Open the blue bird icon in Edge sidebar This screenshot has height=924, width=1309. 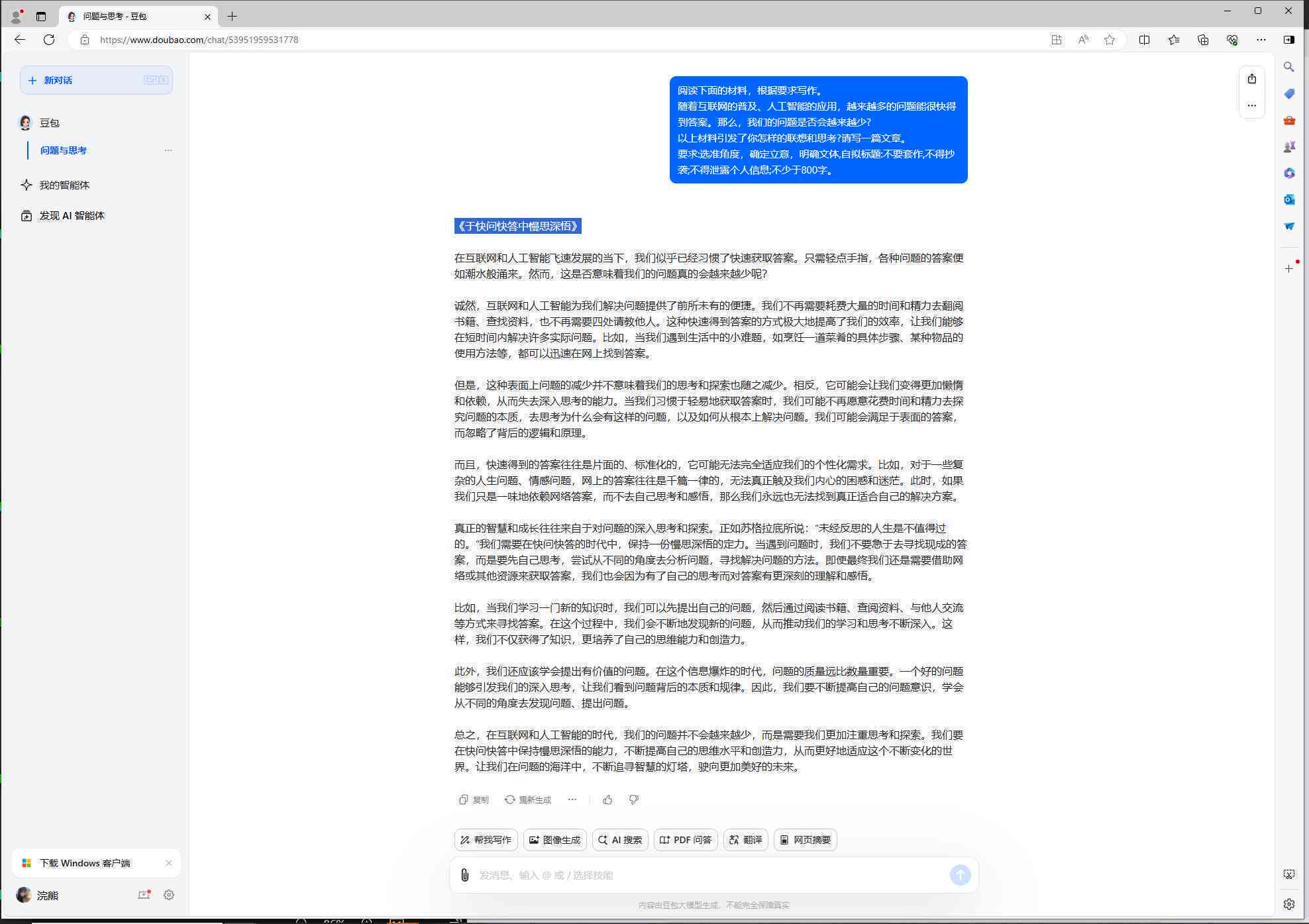click(1289, 226)
